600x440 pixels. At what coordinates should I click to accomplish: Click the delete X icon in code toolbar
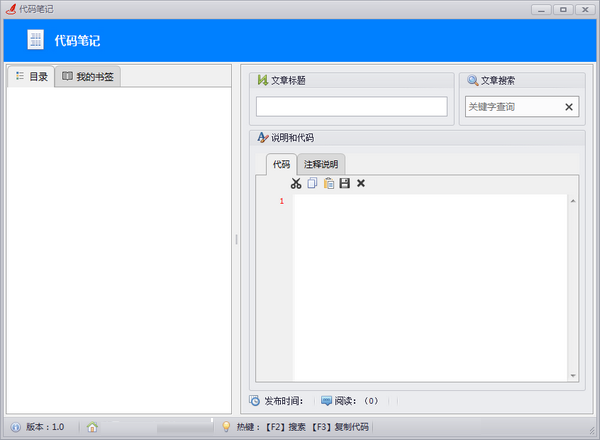(361, 183)
